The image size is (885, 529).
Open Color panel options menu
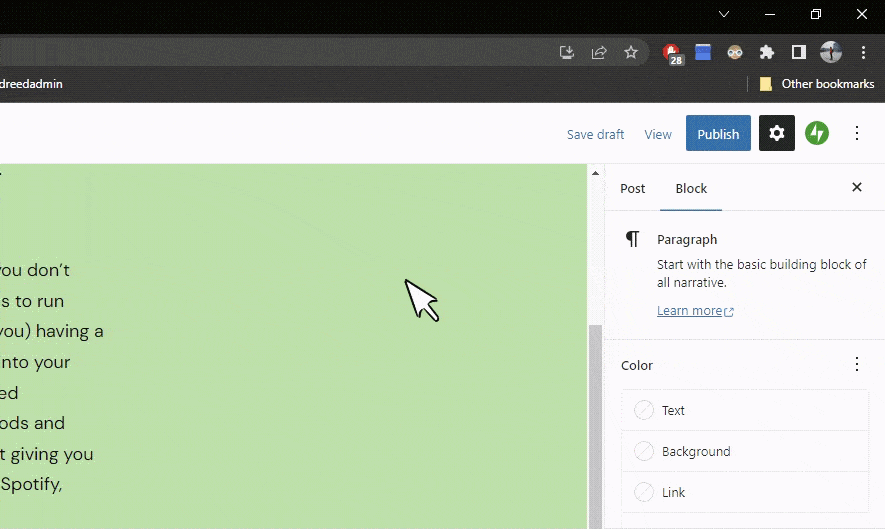tap(856, 365)
